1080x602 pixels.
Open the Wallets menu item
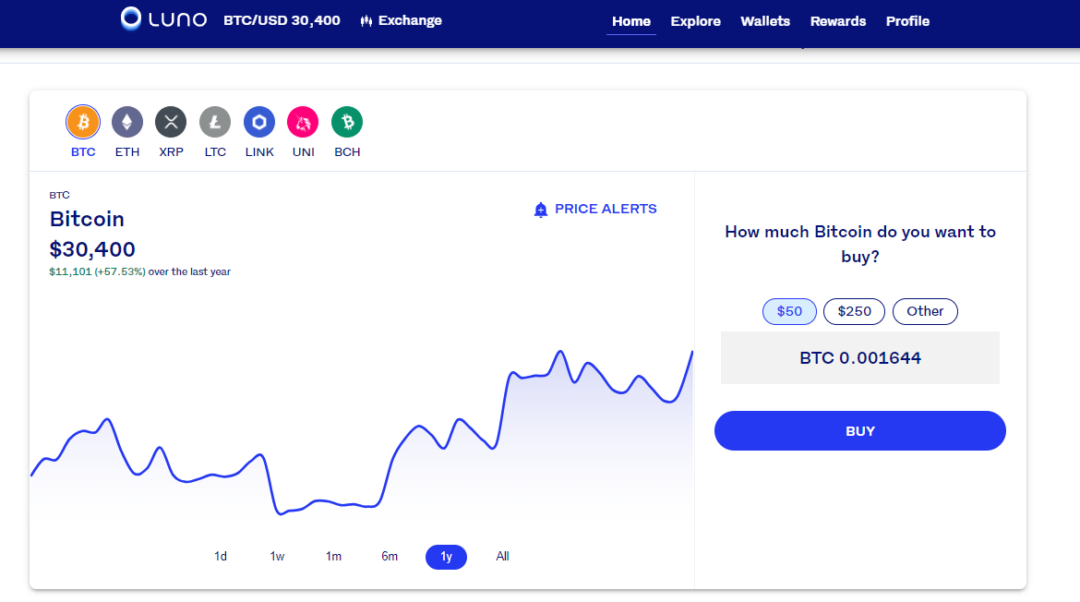point(765,21)
